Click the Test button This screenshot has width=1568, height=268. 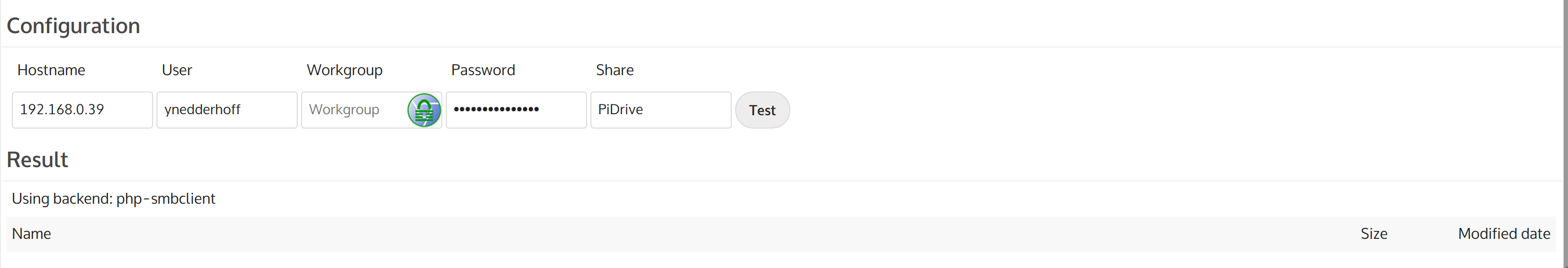762,110
